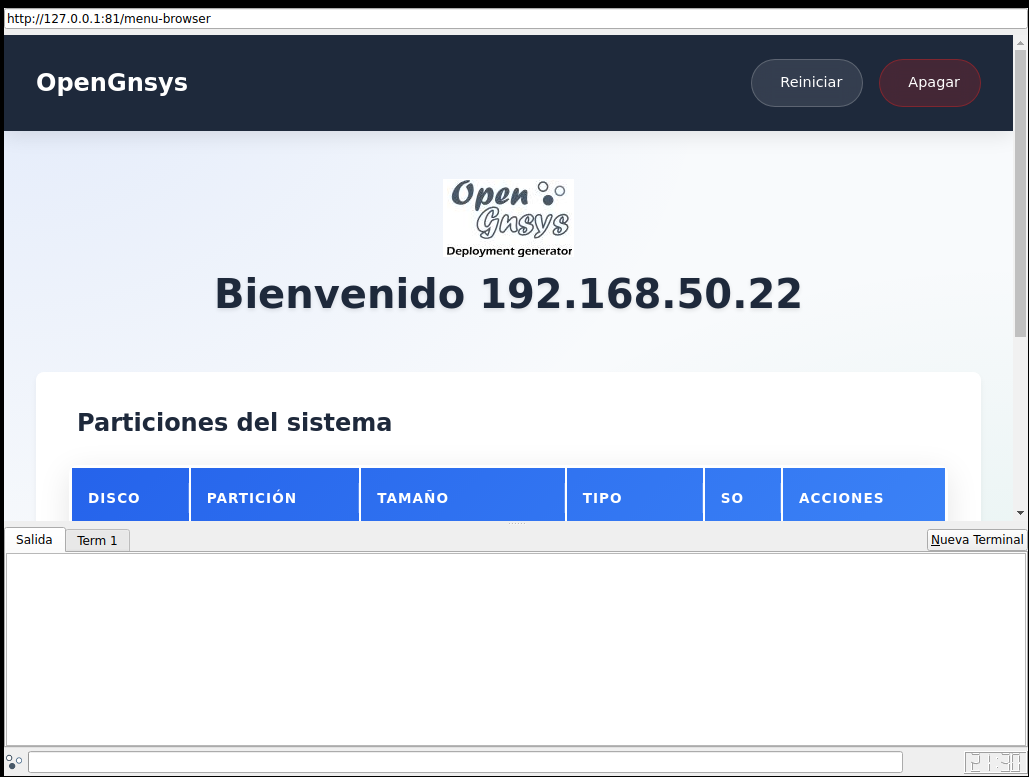Click the URL address bar at top
This screenshot has width=1029, height=777.
click(x=514, y=18)
